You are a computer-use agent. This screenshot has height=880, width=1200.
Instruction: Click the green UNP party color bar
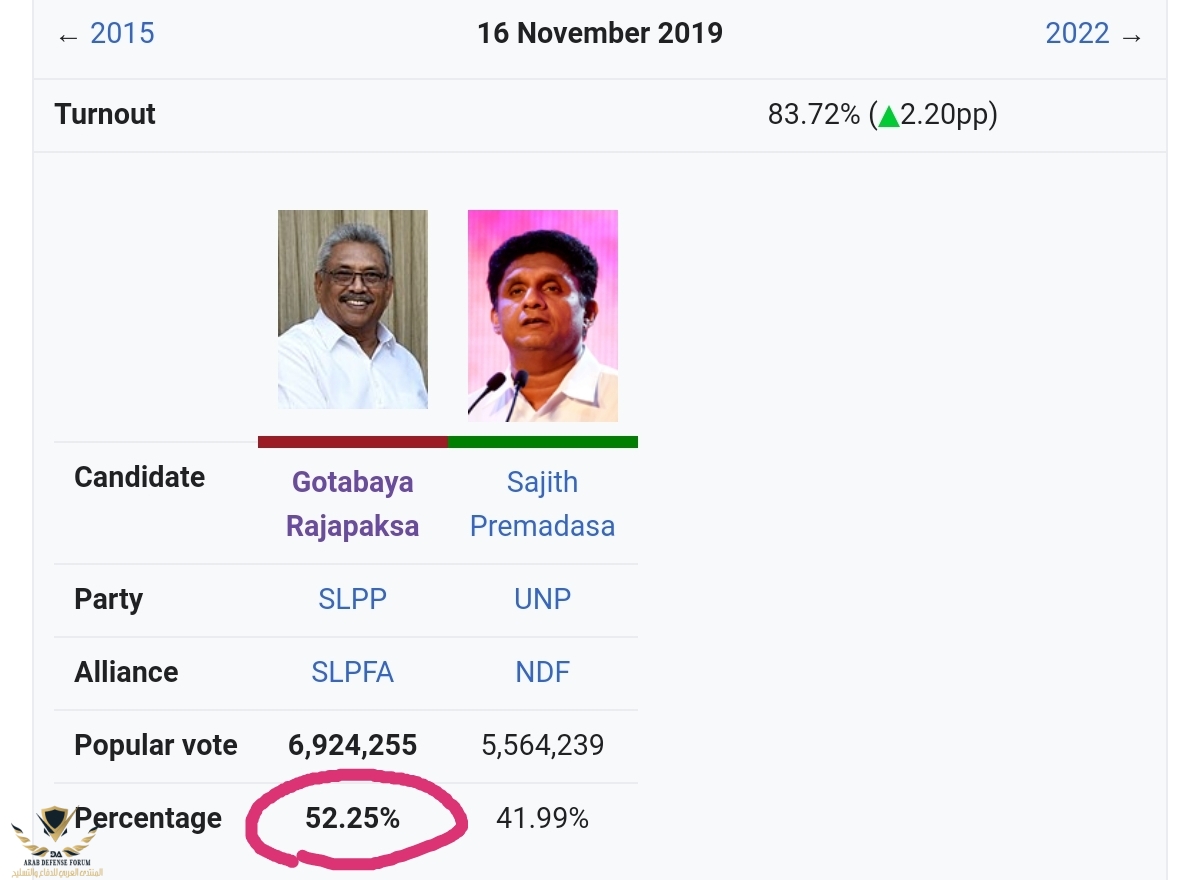[543, 441]
